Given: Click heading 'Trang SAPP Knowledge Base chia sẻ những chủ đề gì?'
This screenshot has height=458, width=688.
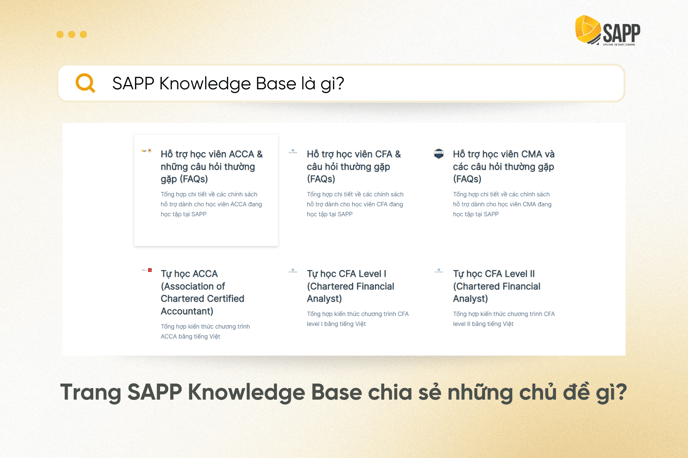Looking at the screenshot, I should [x=344, y=393].
